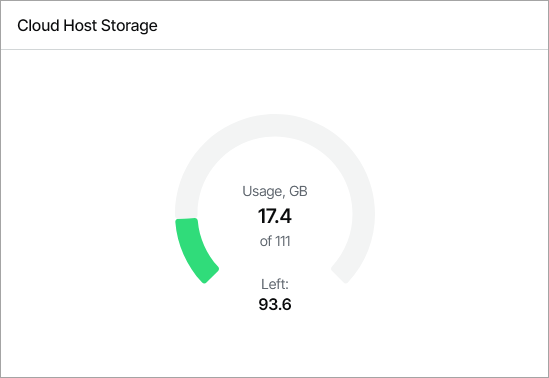Viewport: 549px width, 378px height.
Task: Select the "Usage, GB" label
Action: pos(275,191)
